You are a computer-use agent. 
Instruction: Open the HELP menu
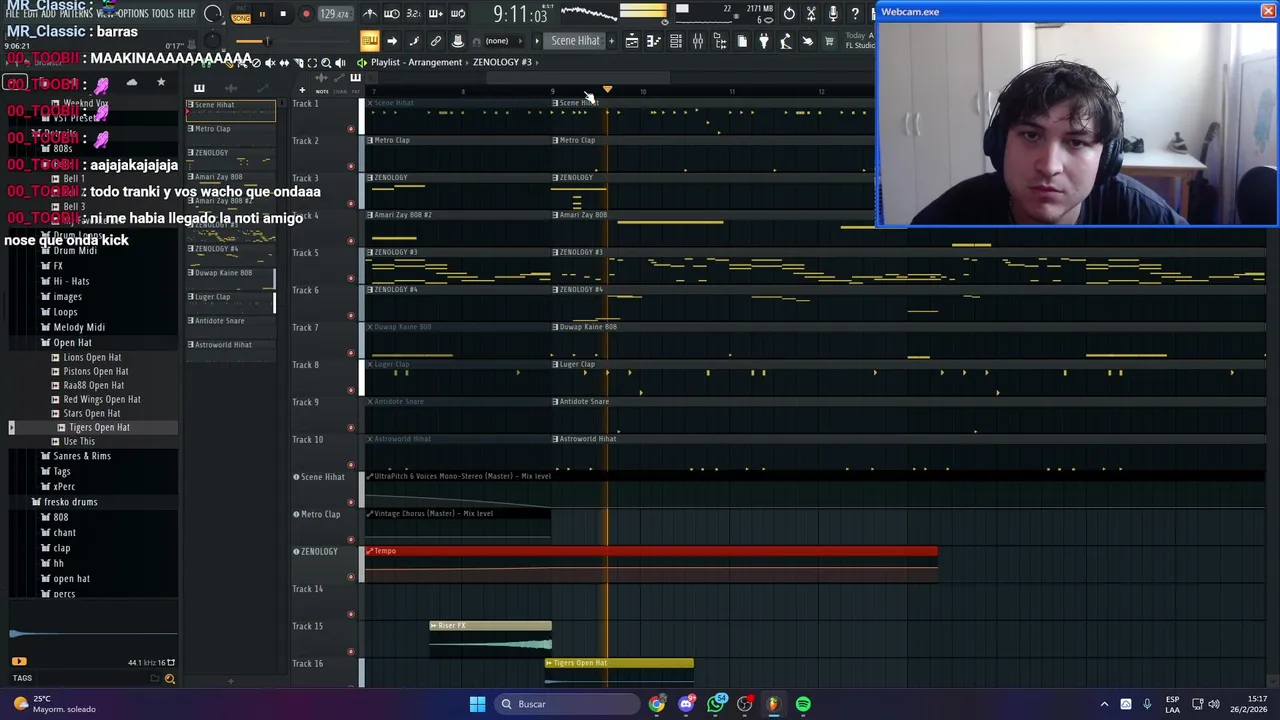click(186, 13)
